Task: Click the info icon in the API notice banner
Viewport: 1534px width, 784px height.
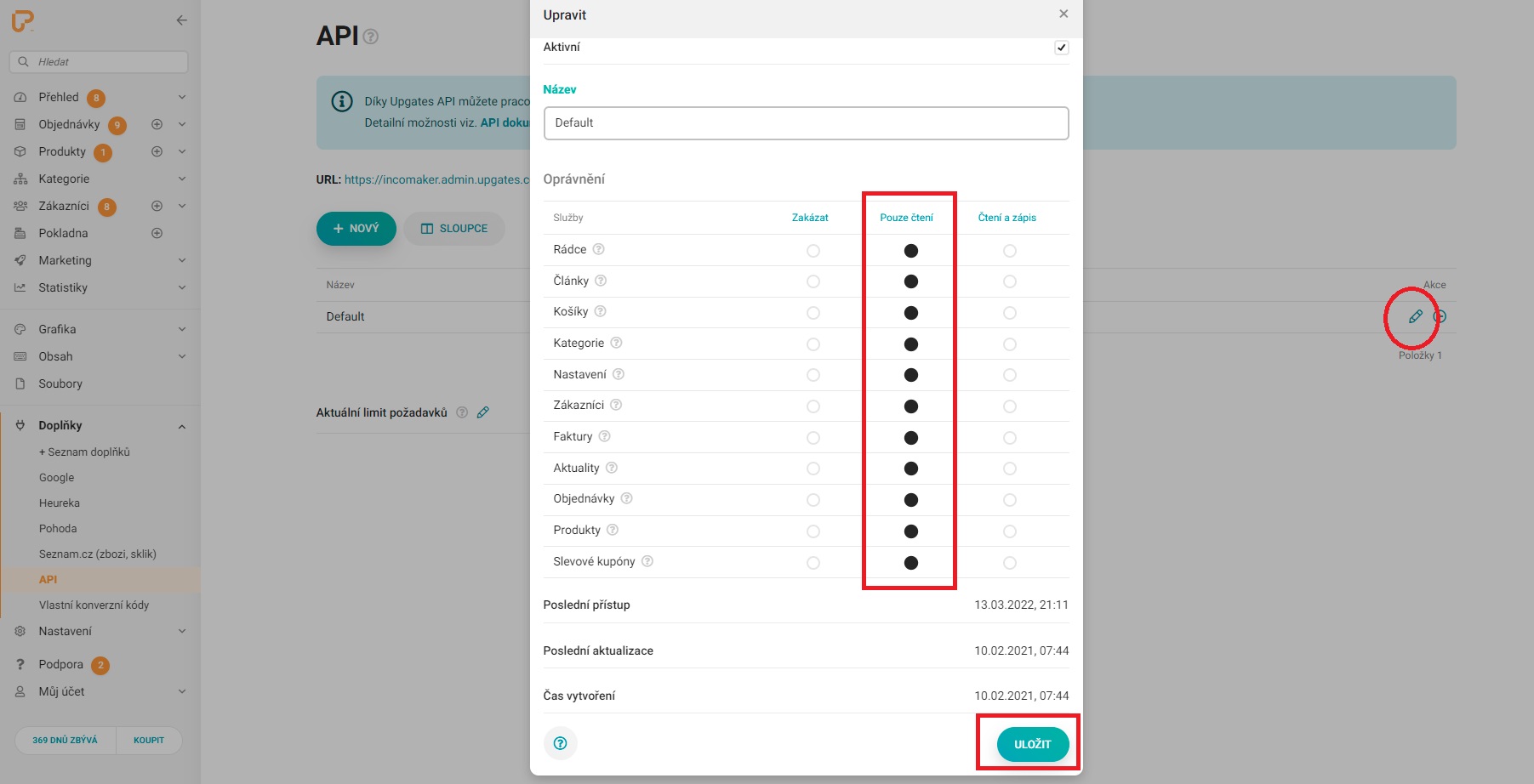Action: tap(342, 102)
